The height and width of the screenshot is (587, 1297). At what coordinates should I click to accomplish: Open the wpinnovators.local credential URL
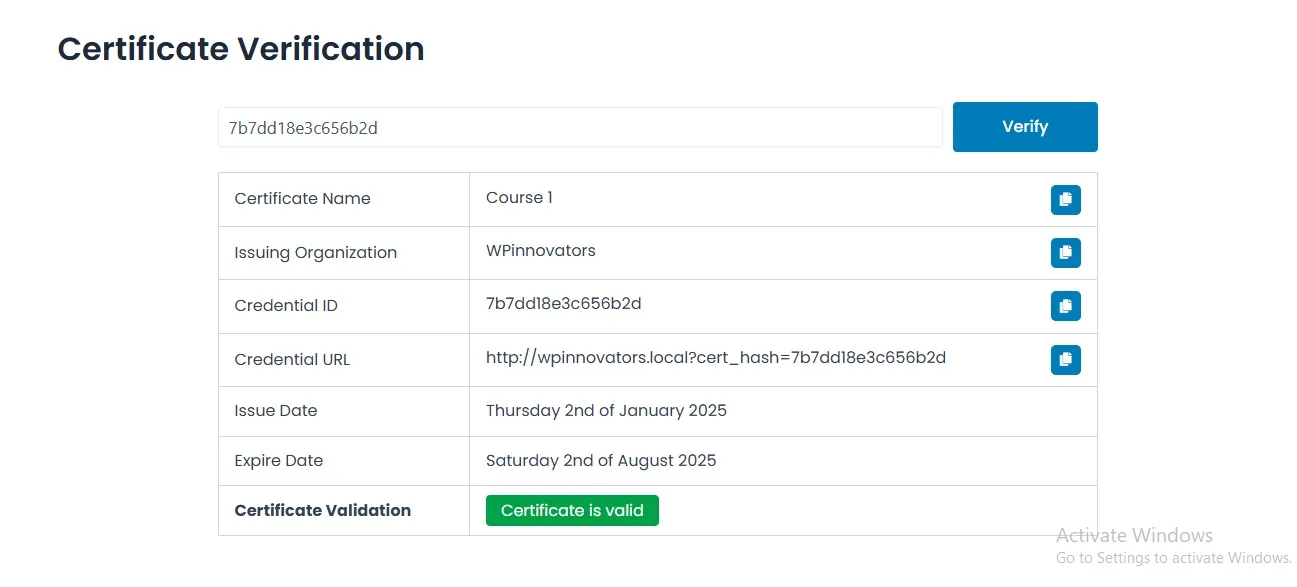[x=716, y=358]
